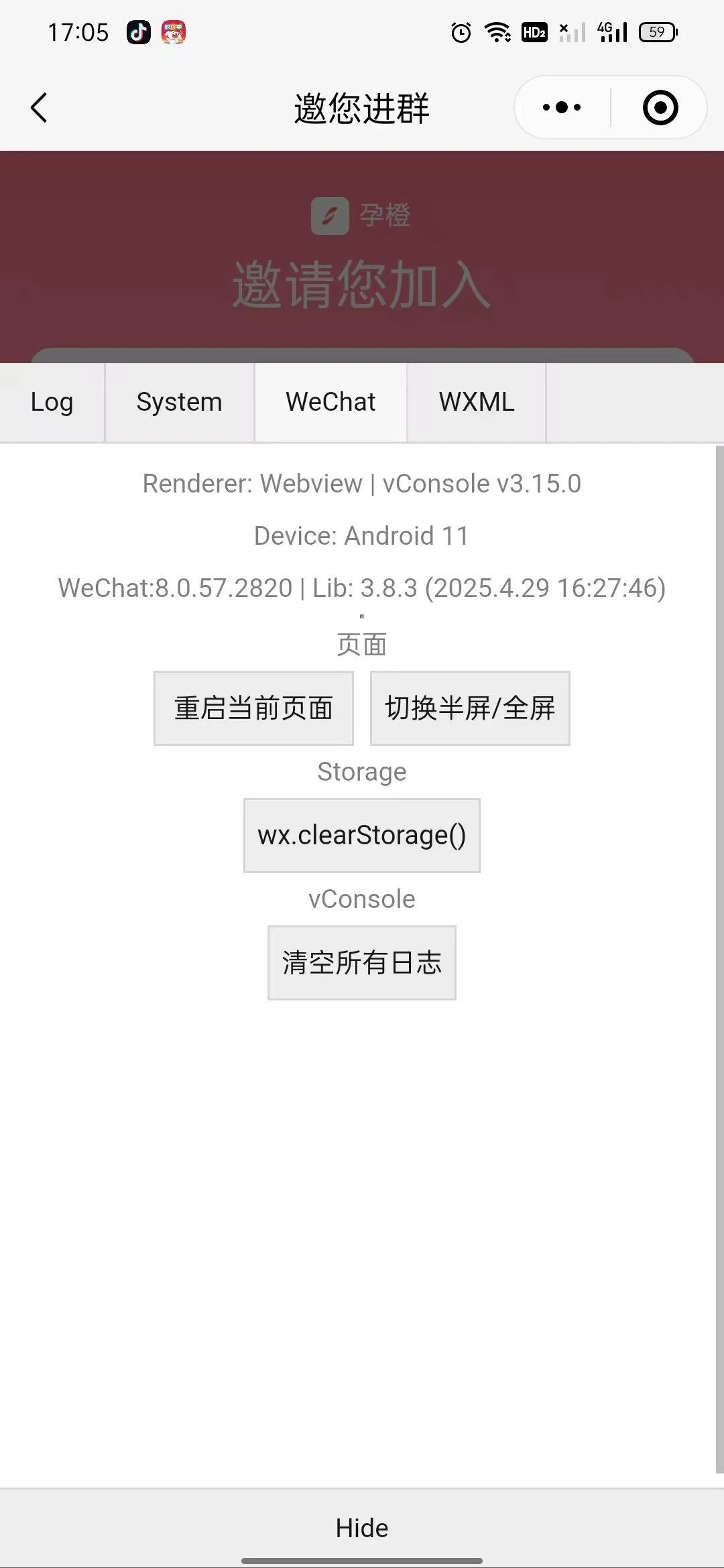The image size is (724, 1568).
Task: Tap the 4G signal strength icon
Action: point(612,32)
